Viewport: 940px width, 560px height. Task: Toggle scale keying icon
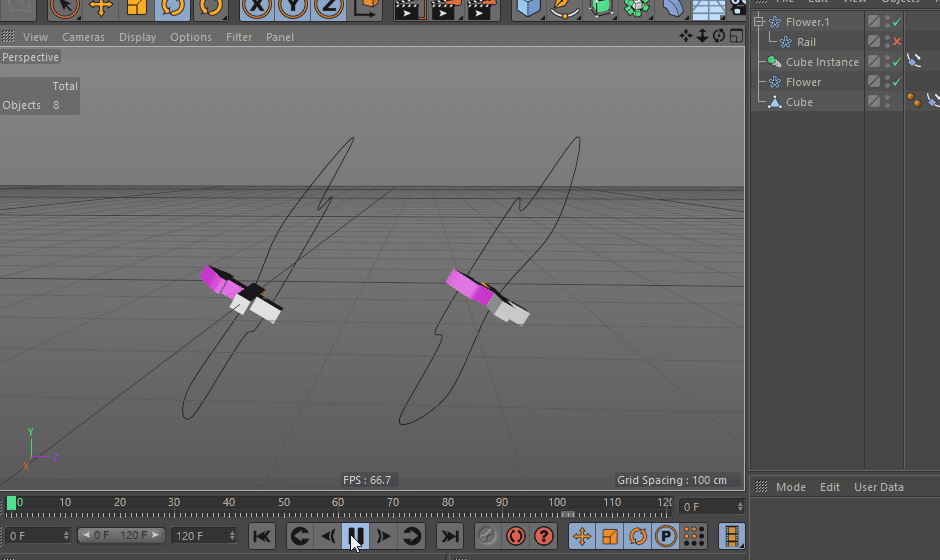coord(610,536)
